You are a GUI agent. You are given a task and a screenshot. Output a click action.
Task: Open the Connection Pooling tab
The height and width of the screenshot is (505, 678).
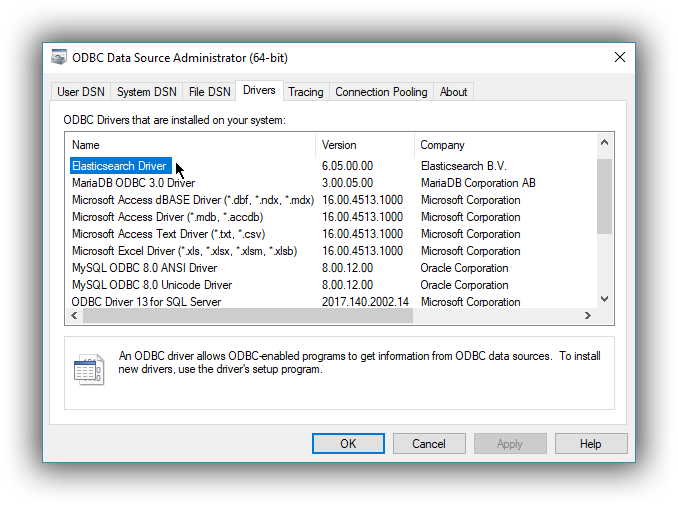(x=381, y=92)
